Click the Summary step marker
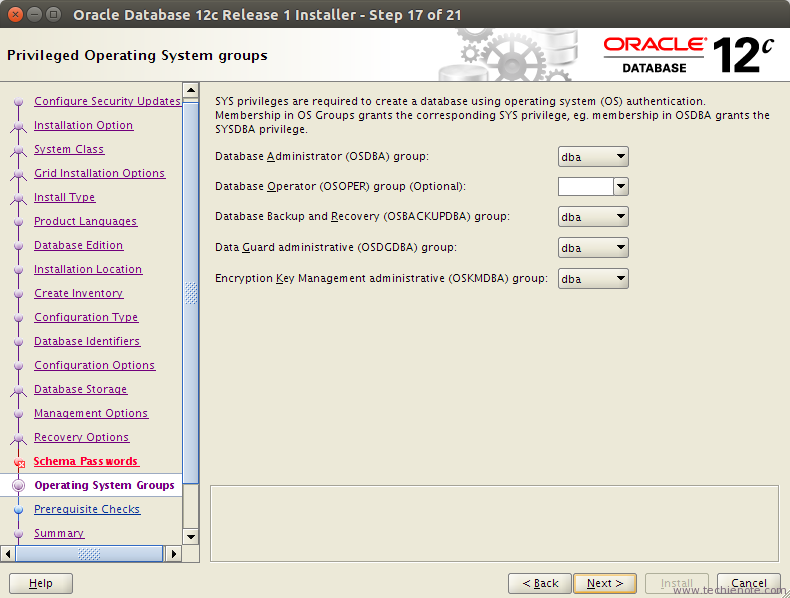This screenshot has width=790, height=598. pos(19,534)
